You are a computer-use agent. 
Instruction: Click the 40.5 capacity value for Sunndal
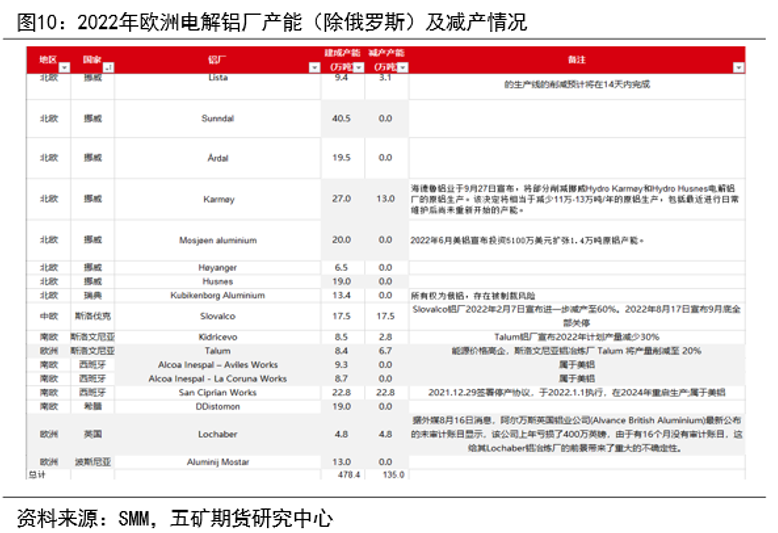coord(341,118)
